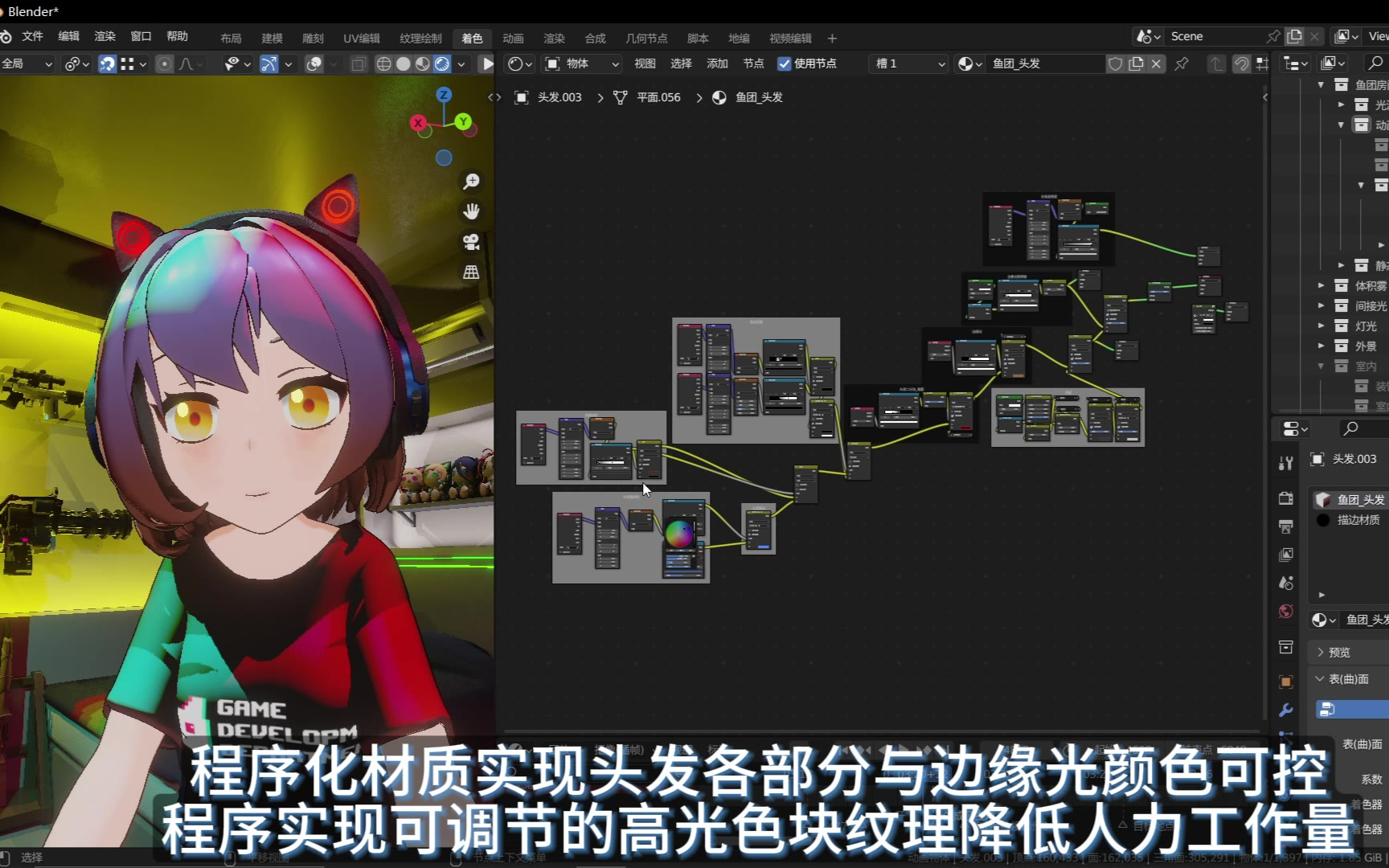Toggle camera view in viewport

point(471,242)
